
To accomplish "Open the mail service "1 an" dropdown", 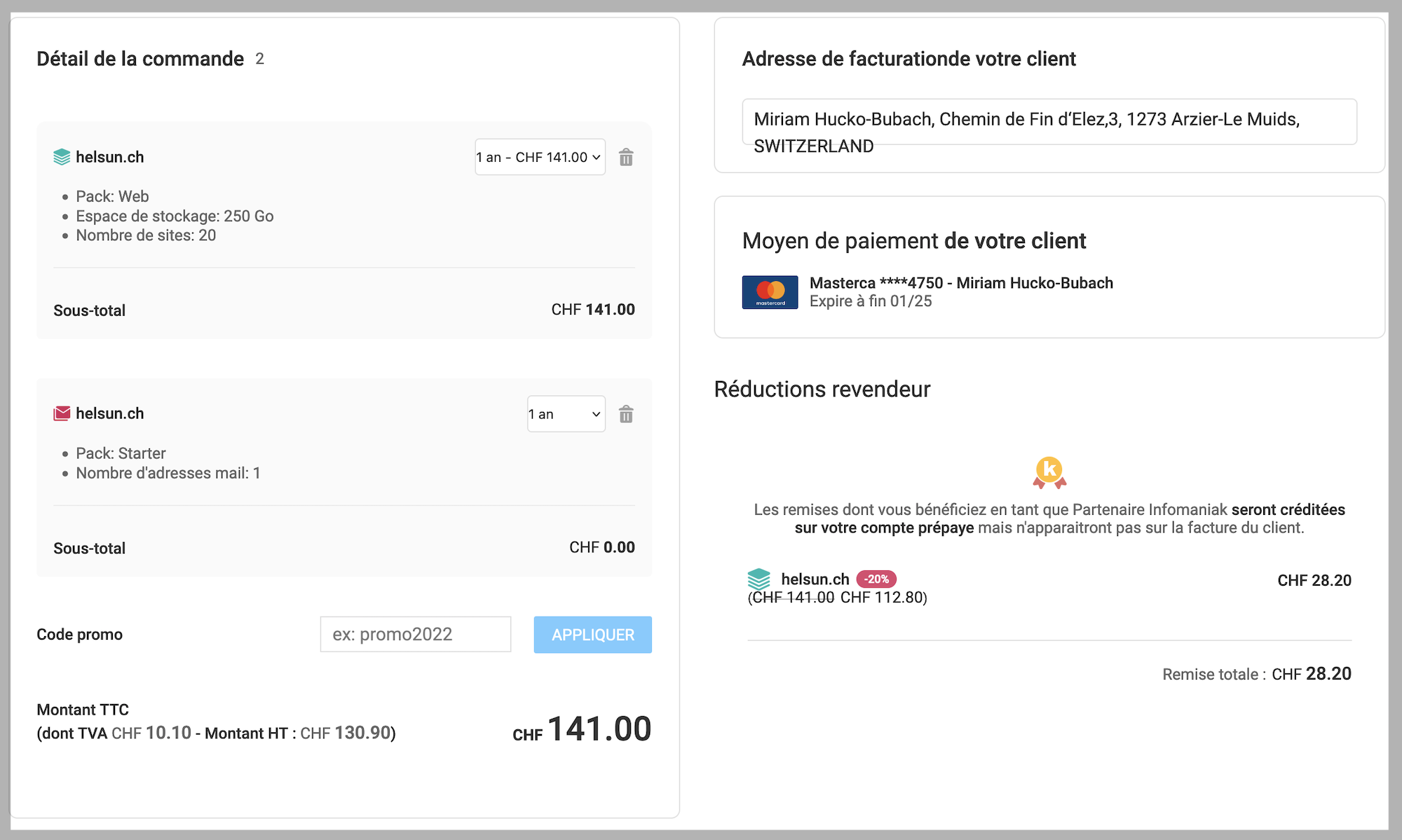I will [x=566, y=414].
